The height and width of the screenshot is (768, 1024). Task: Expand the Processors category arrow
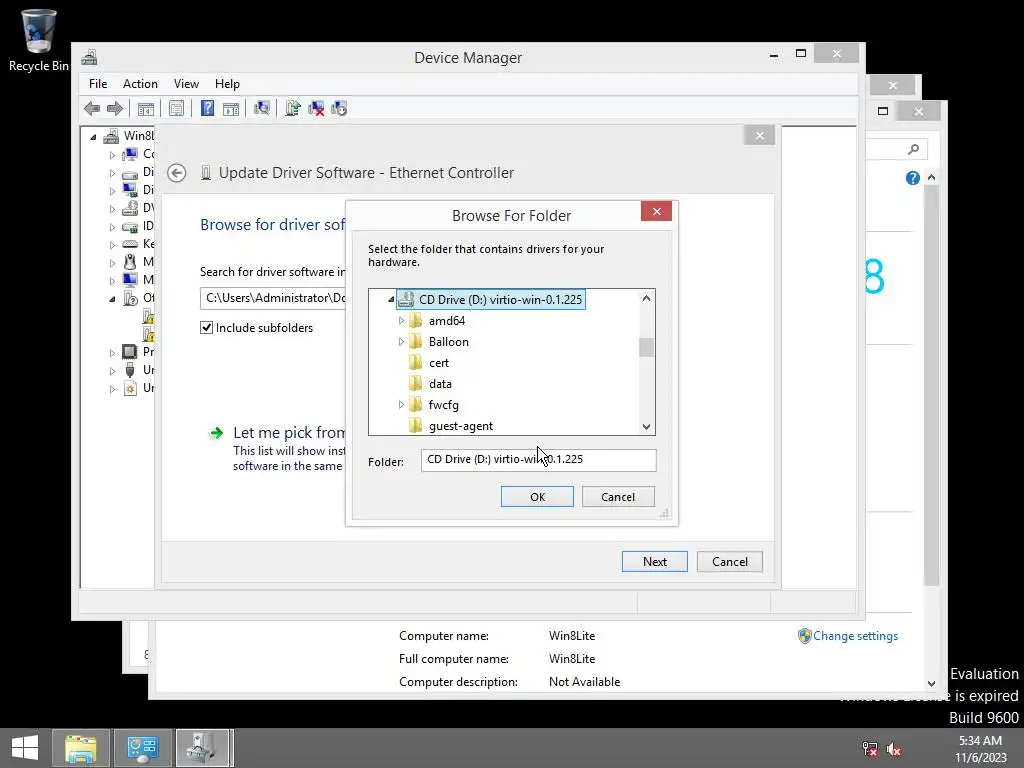tap(112, 353)
